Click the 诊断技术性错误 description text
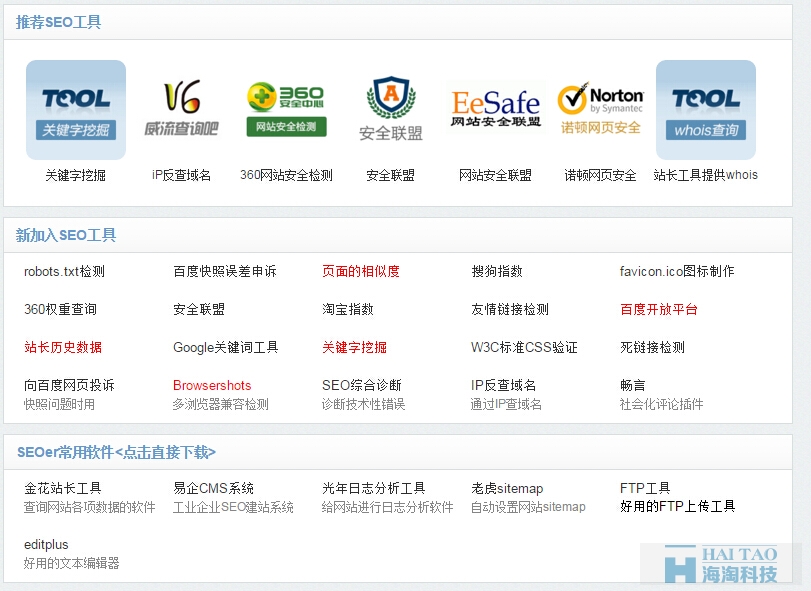This screenshot has width=811, height=591. (363, 404)
